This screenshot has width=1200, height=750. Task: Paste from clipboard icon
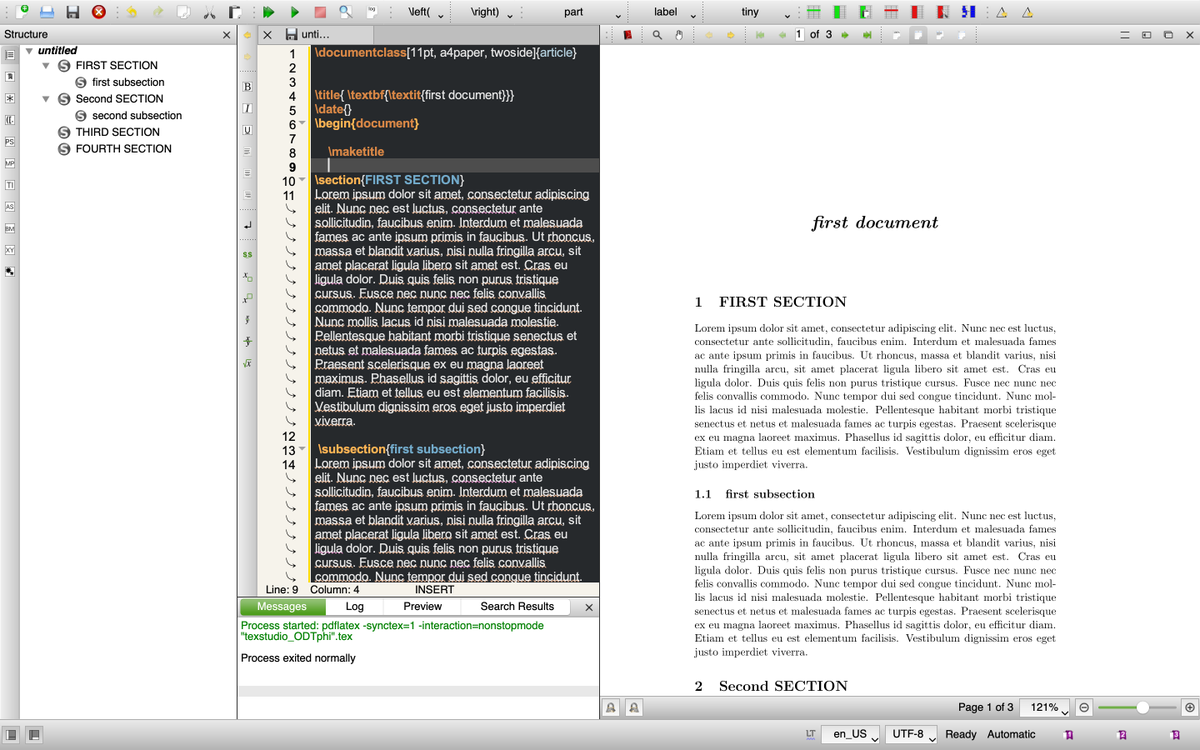pos(234,12)
